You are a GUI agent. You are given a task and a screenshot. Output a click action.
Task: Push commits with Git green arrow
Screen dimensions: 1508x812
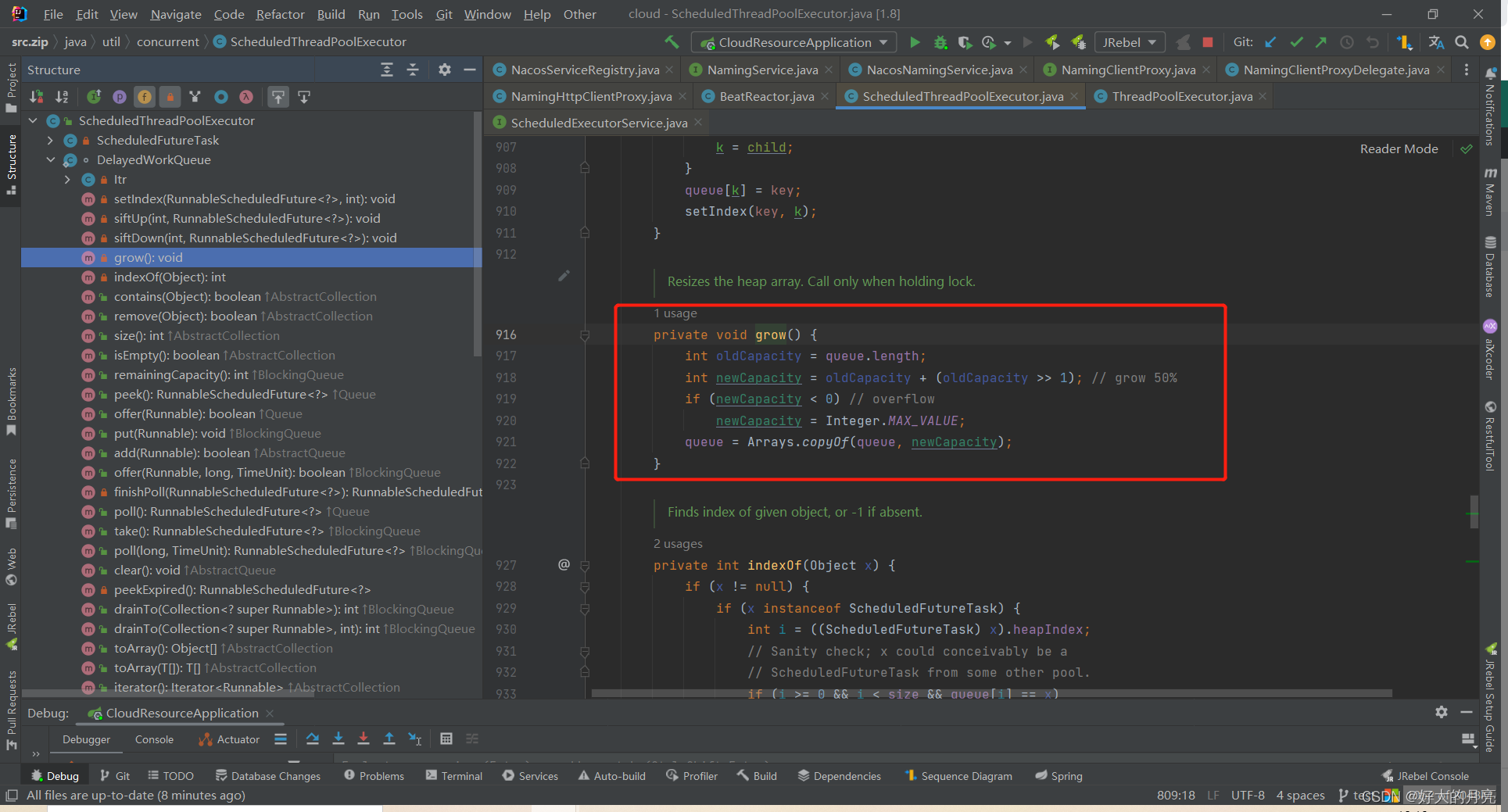(1321, 42)
